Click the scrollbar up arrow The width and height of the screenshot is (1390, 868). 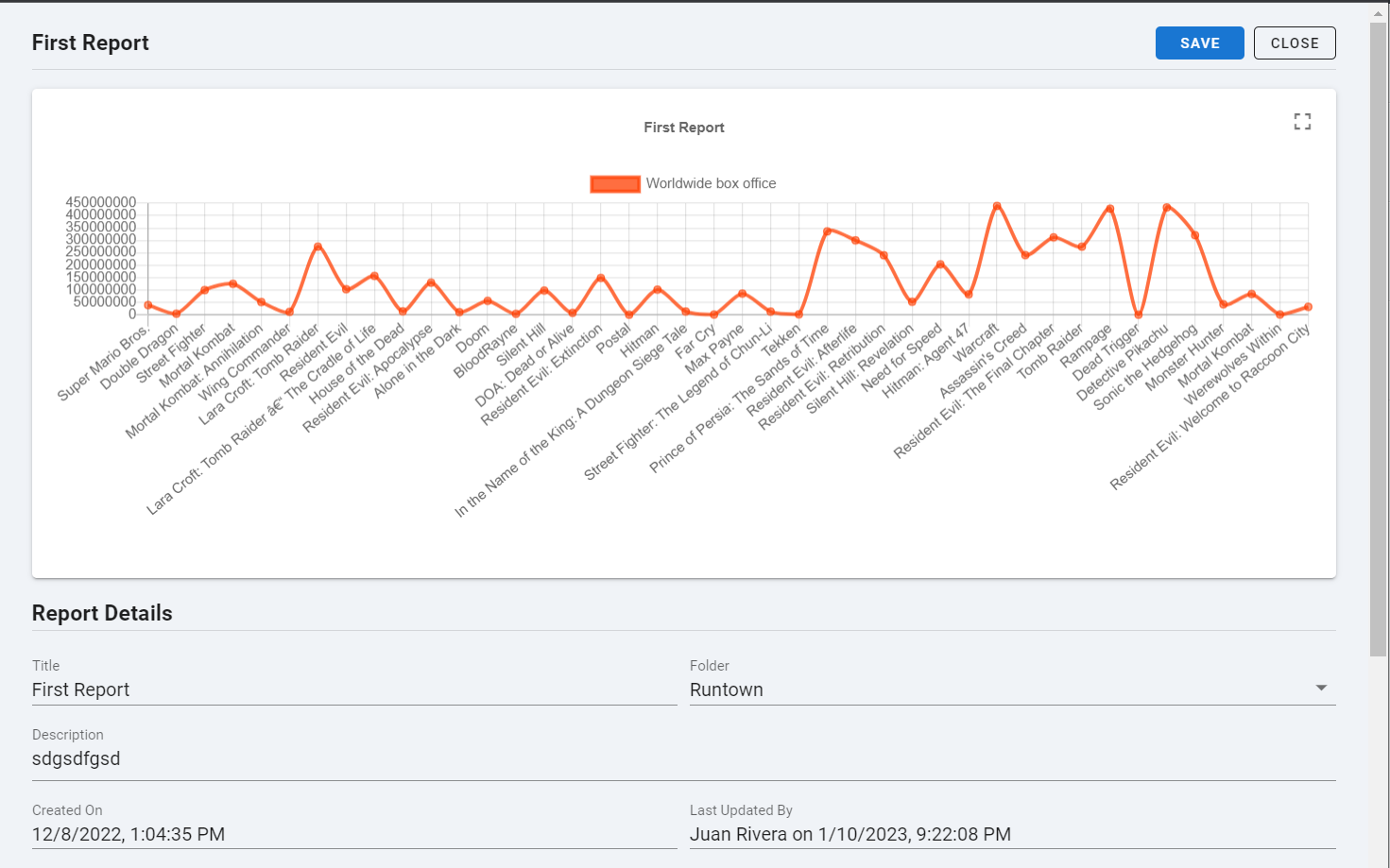tap(1379, 12)
